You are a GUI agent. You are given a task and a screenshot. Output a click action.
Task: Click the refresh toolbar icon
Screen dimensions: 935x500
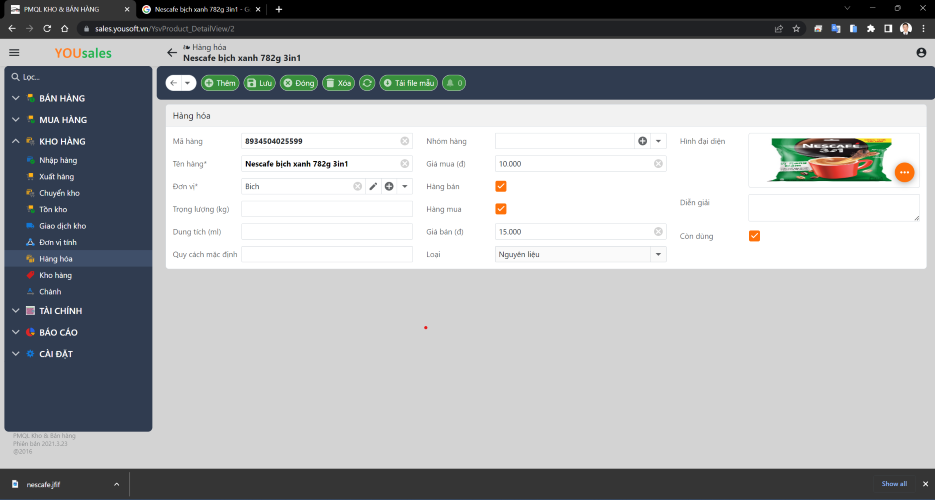[x=367, y=83]
